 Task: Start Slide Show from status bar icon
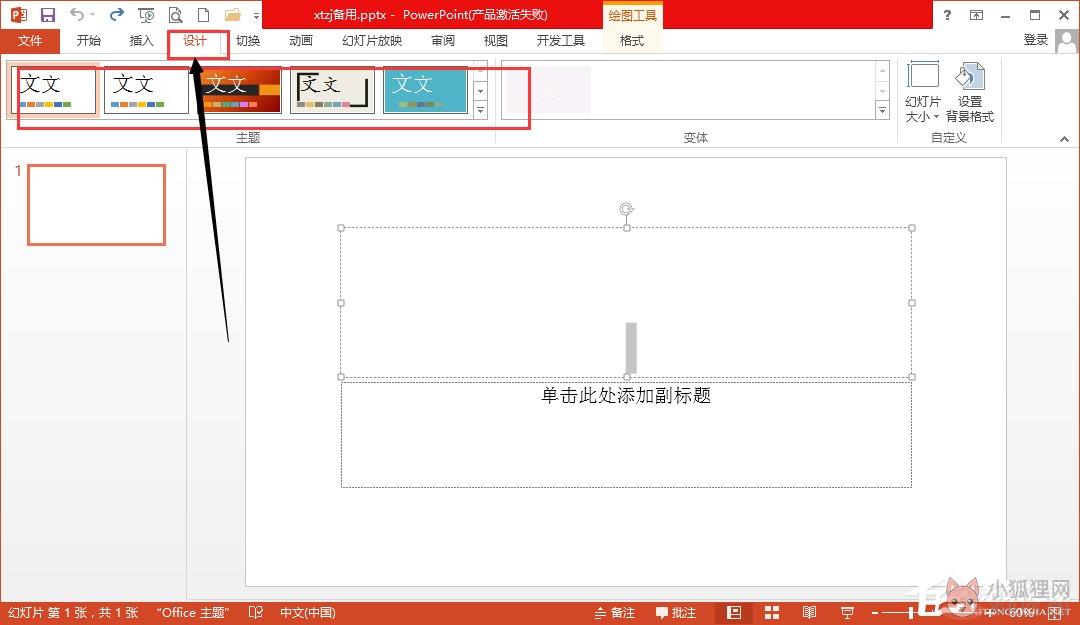click(x=847, y=613)
